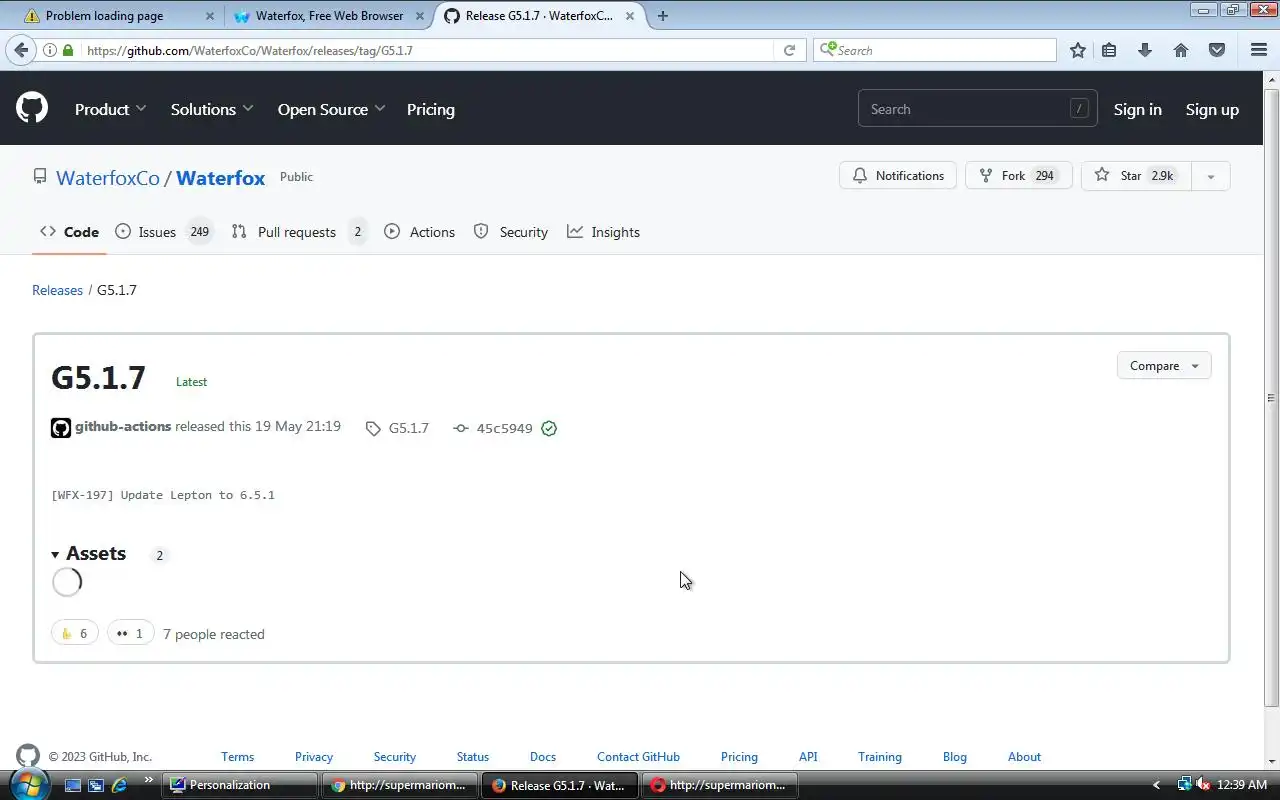Viewport: 1280px width, 800px height.
Task: Click the 45c5949 commit hash link
Action: [x=504, y=428]
